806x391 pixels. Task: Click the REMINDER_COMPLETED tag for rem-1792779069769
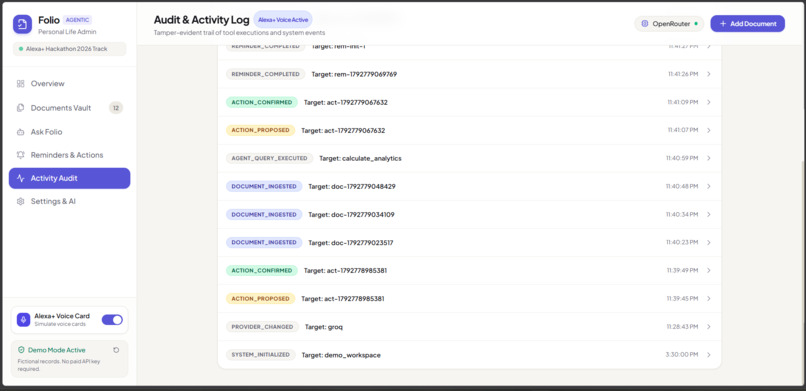click(x=265, y=74)
